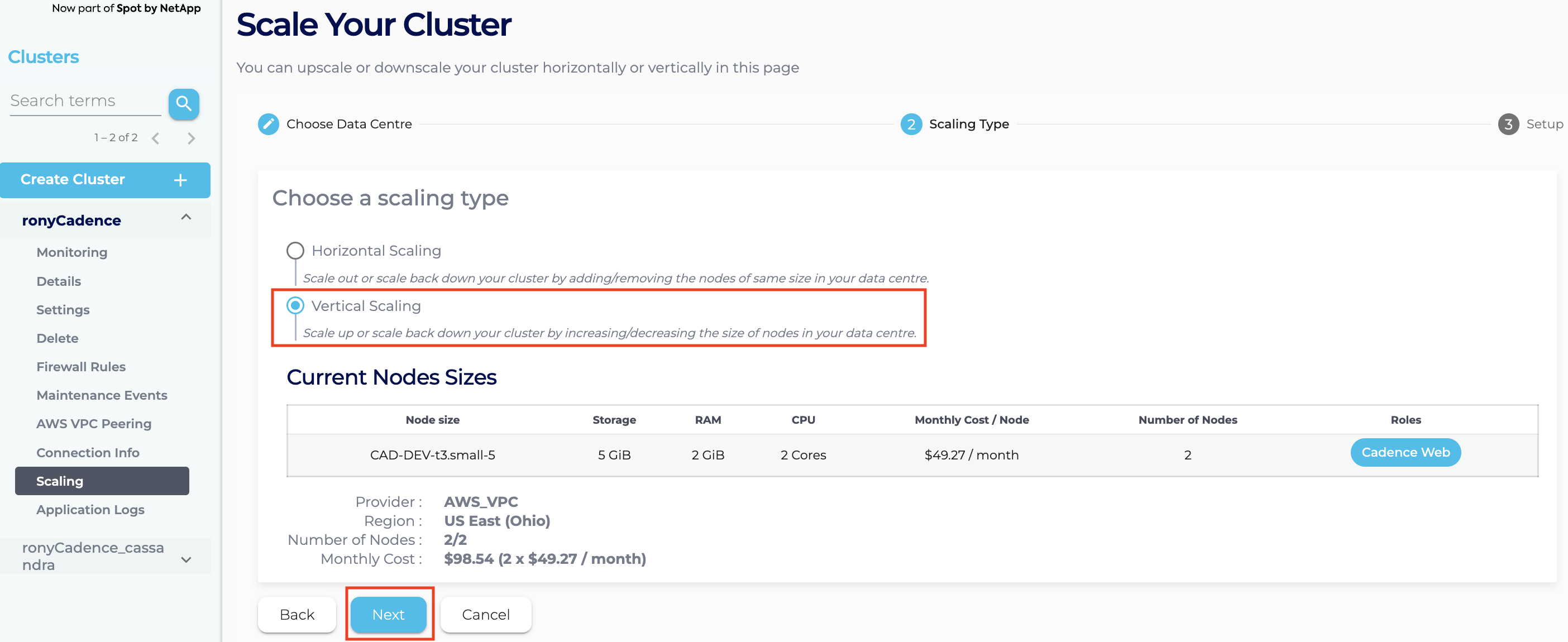This screenshot has width=1568, height=642.
Task: Go to next page of clusters
Action: point(191,138)
